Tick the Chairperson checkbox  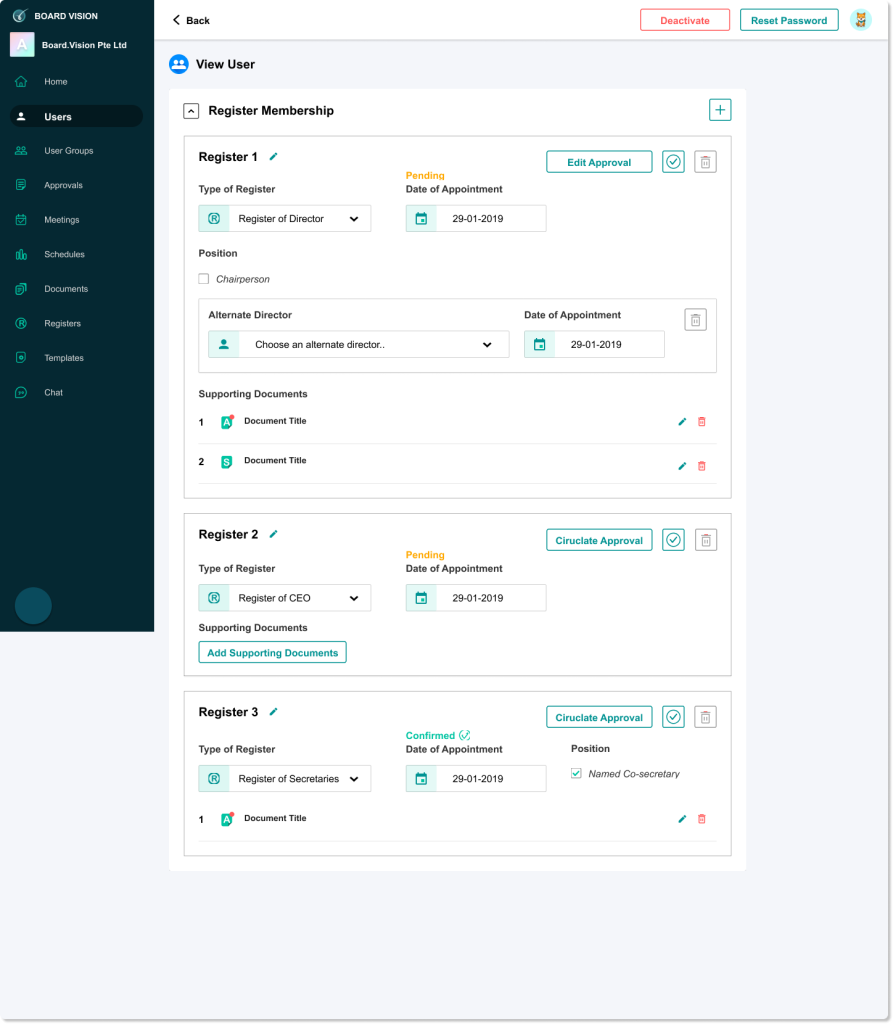[204, 279]
